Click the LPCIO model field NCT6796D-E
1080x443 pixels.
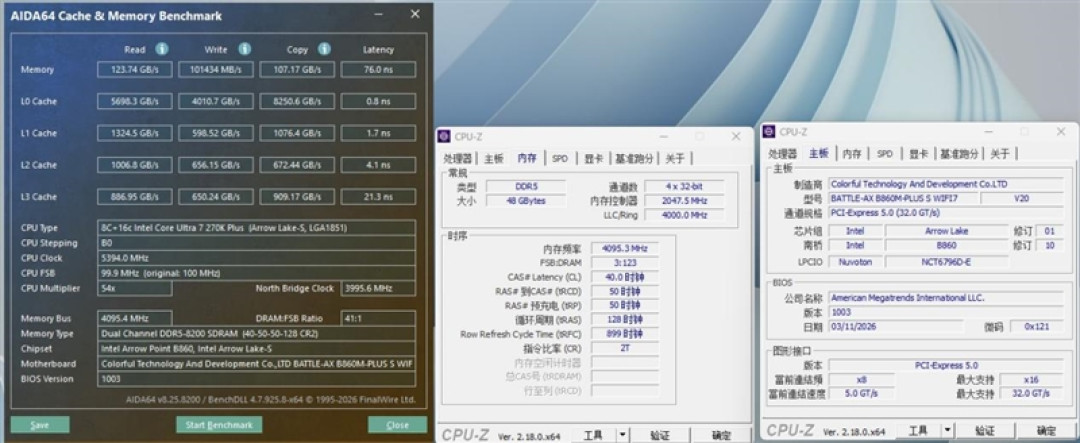click(x=946, y=262)
